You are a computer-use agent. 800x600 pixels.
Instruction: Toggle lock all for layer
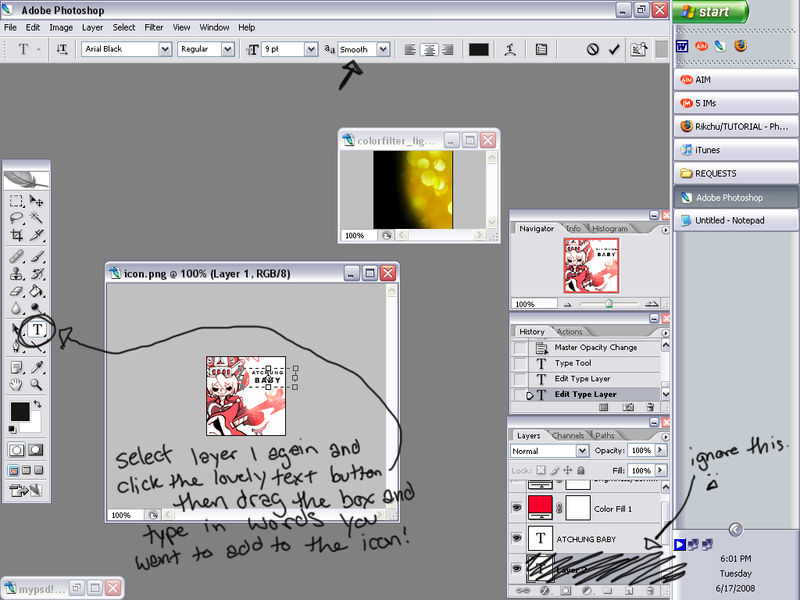click(x=581, y=470)
